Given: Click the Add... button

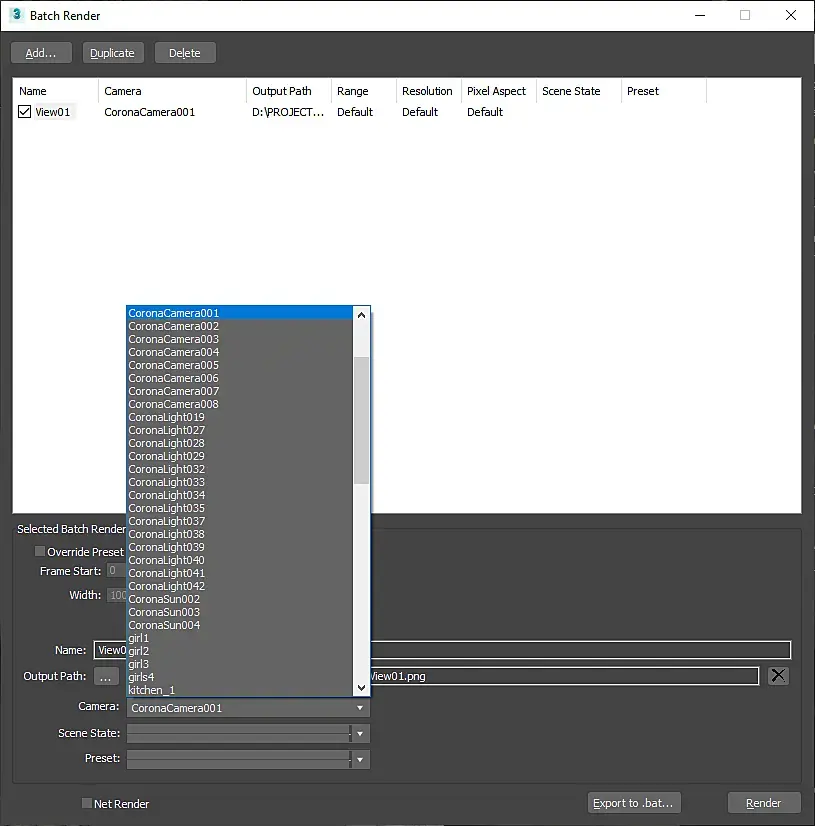Looking at the screenshot, I should [41, 53].
